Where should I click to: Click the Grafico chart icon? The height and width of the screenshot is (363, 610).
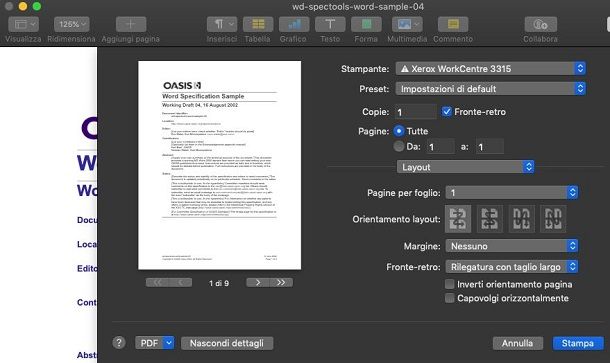[294, 24]
